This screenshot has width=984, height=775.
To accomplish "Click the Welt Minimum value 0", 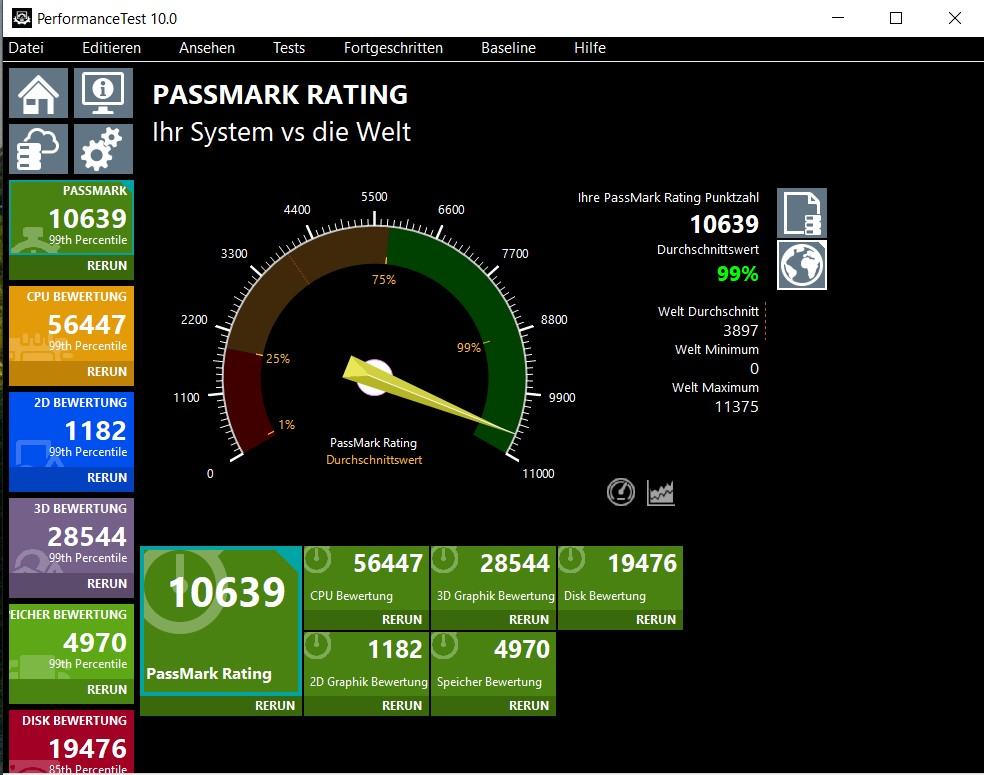I will pos(754,368).
